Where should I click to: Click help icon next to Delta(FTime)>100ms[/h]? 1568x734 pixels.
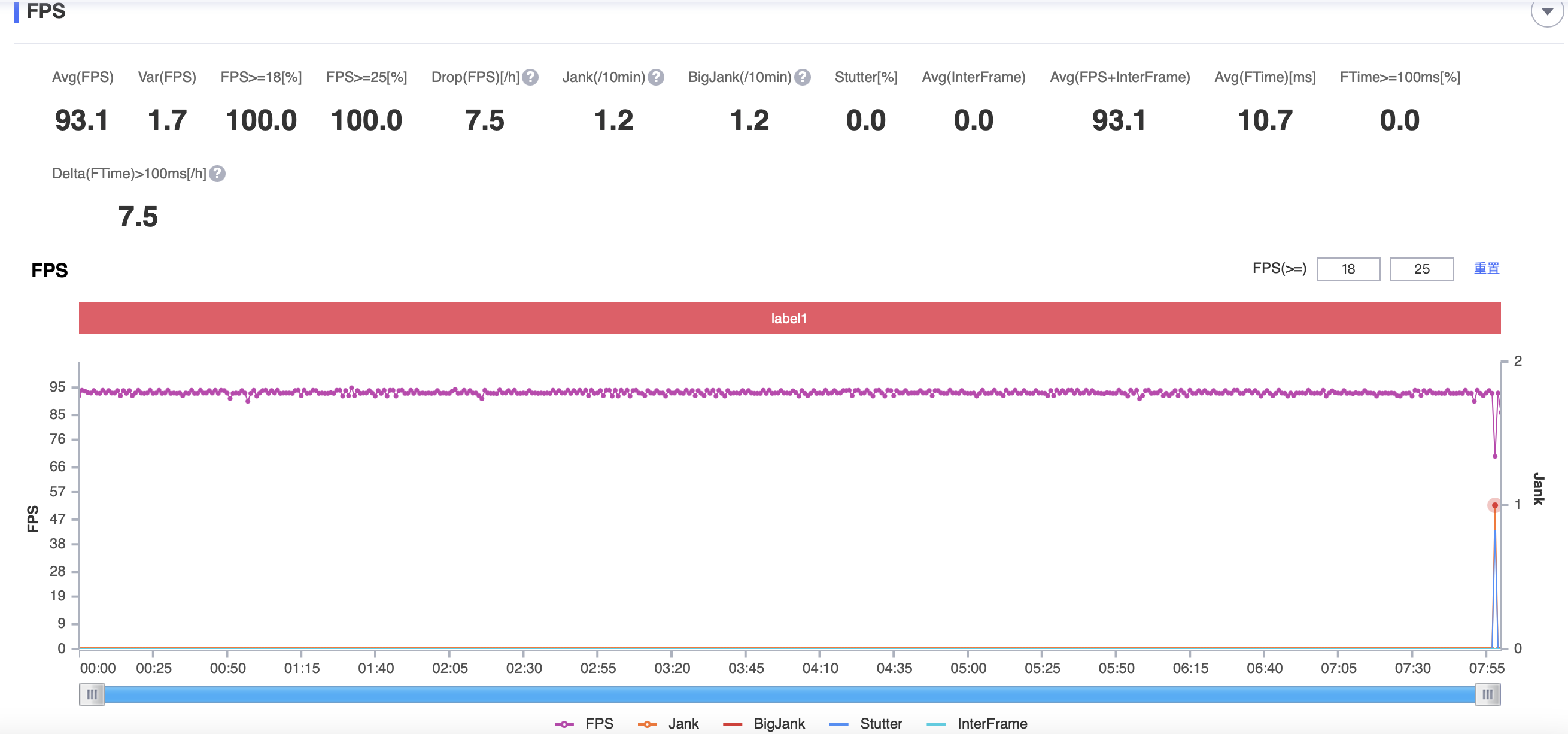coord(217,174)
